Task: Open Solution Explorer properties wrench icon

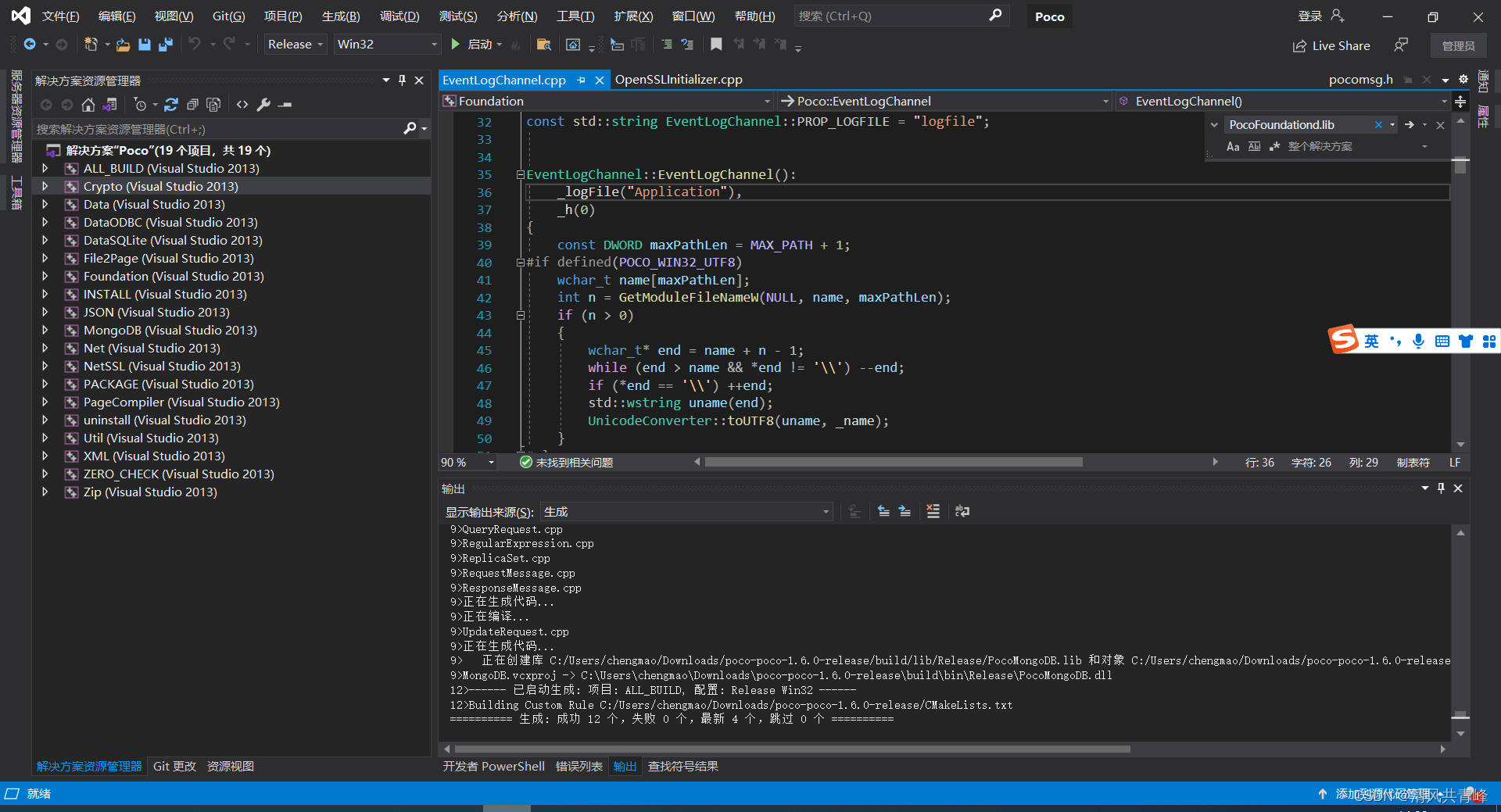Action: tap(263, 104)
